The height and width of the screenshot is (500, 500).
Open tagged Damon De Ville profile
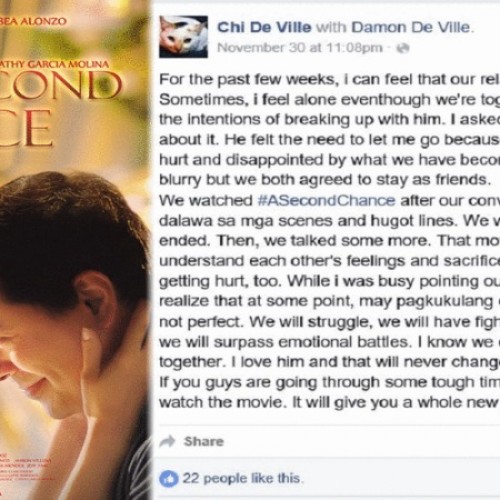[x=411, y=27]
